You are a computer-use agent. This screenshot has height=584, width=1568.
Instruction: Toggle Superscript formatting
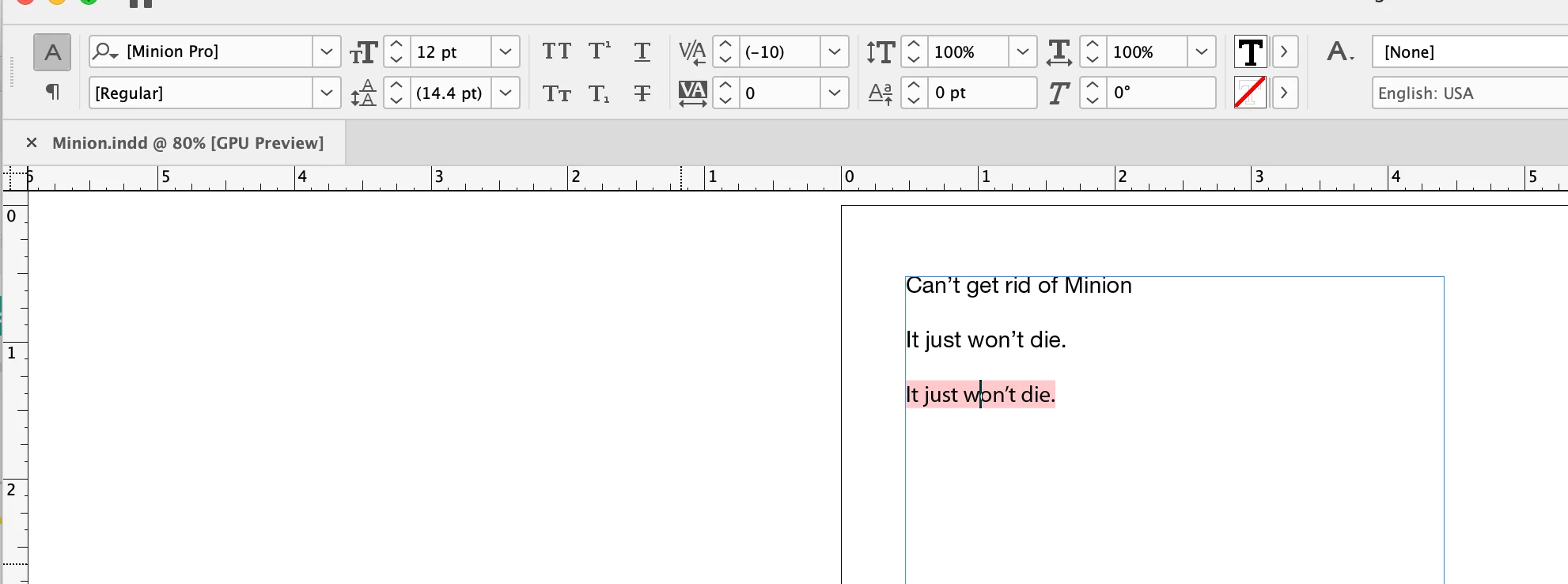[600, 51]
